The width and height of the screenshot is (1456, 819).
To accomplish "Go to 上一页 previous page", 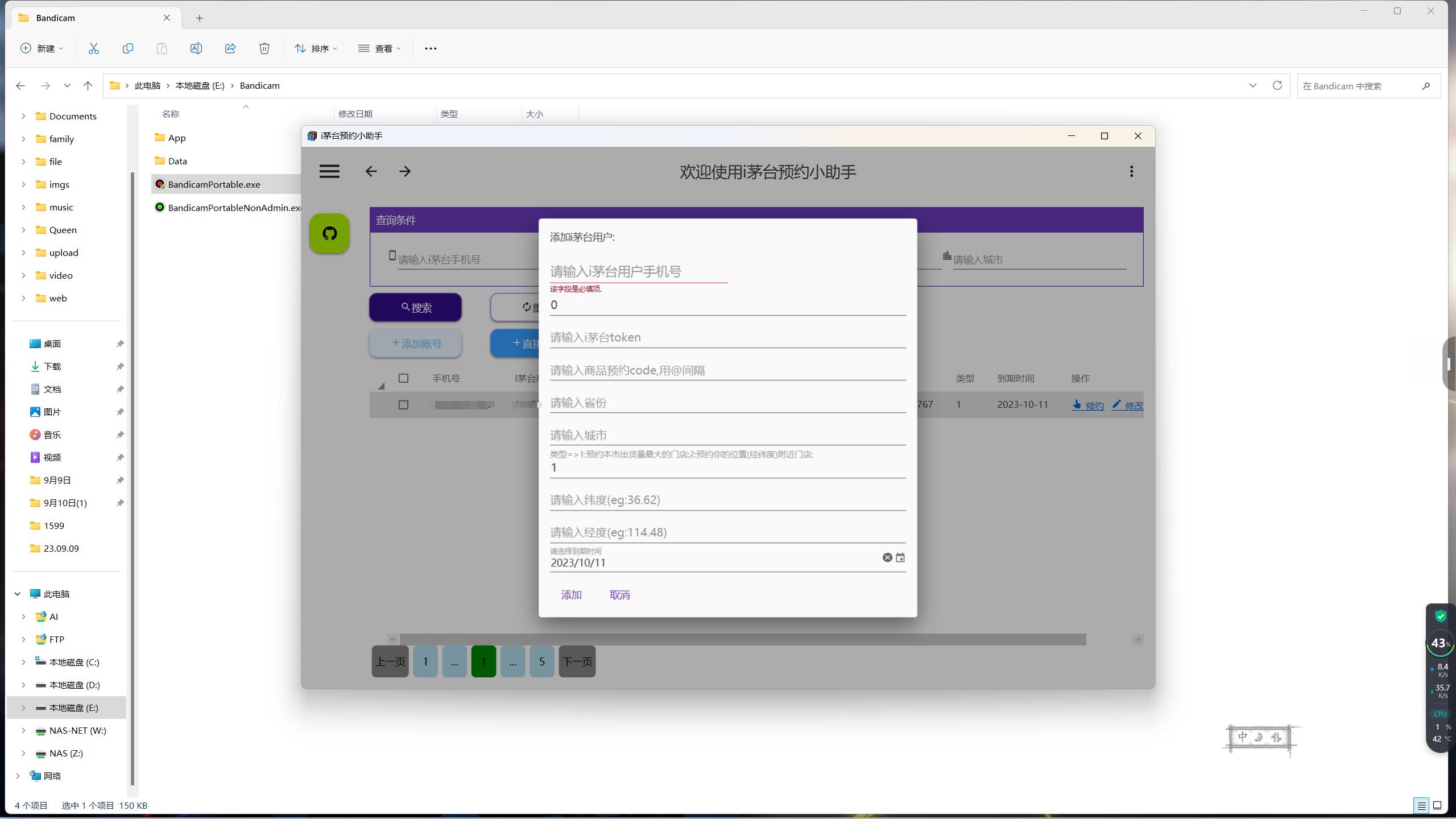I will pyautogui.click(x=390, y=661).
